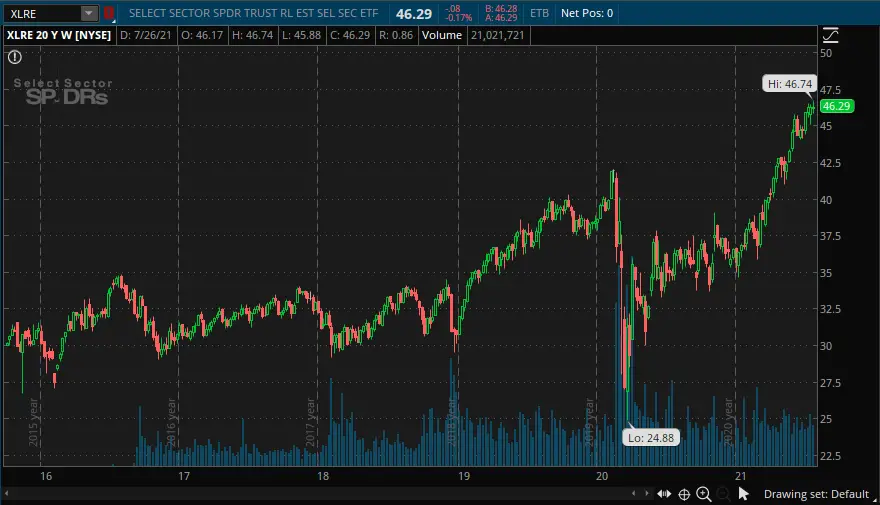Viewport: 880px width, 505px height.
Task: Click the Hi: 46.74 price bubble
Action: [x=790, y=84]
